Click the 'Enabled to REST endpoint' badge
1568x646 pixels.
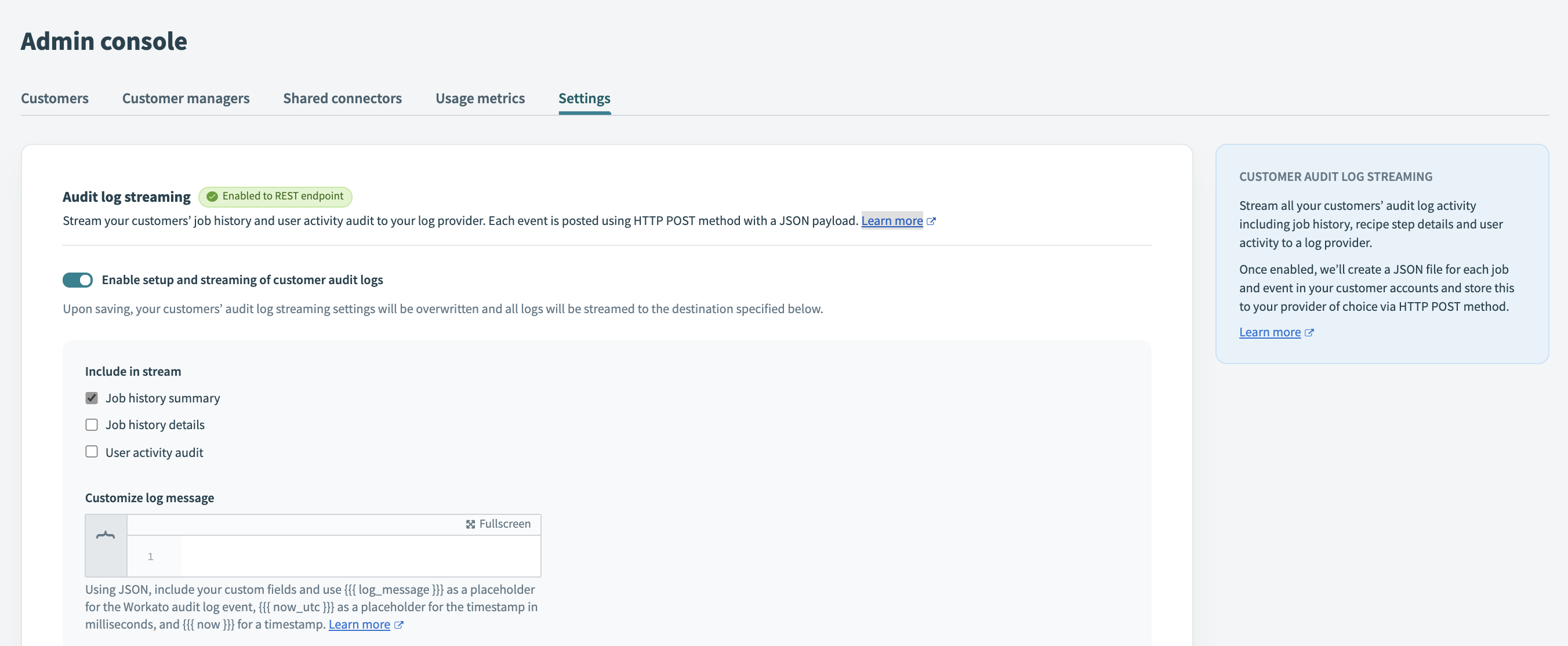pyautogui.click(x=275, y=196)
